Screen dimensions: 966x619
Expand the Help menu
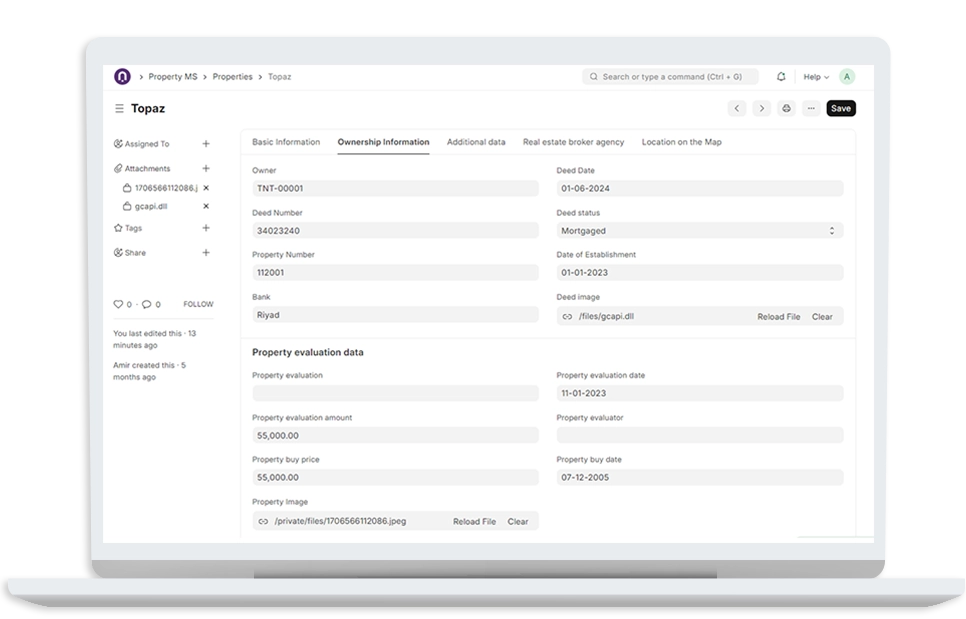coord(816,76)
